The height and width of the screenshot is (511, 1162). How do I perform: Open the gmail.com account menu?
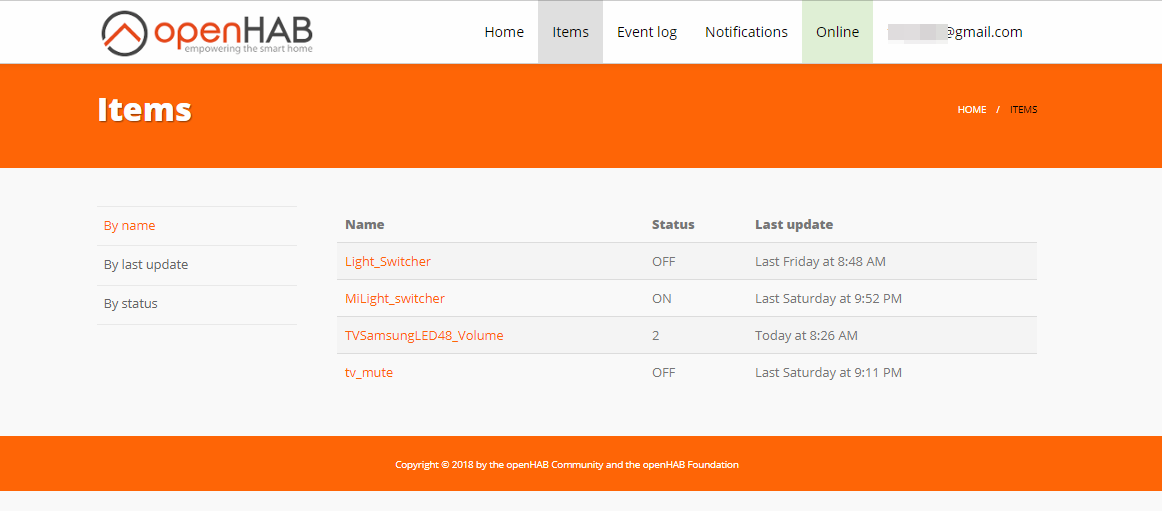click(954, 32)
